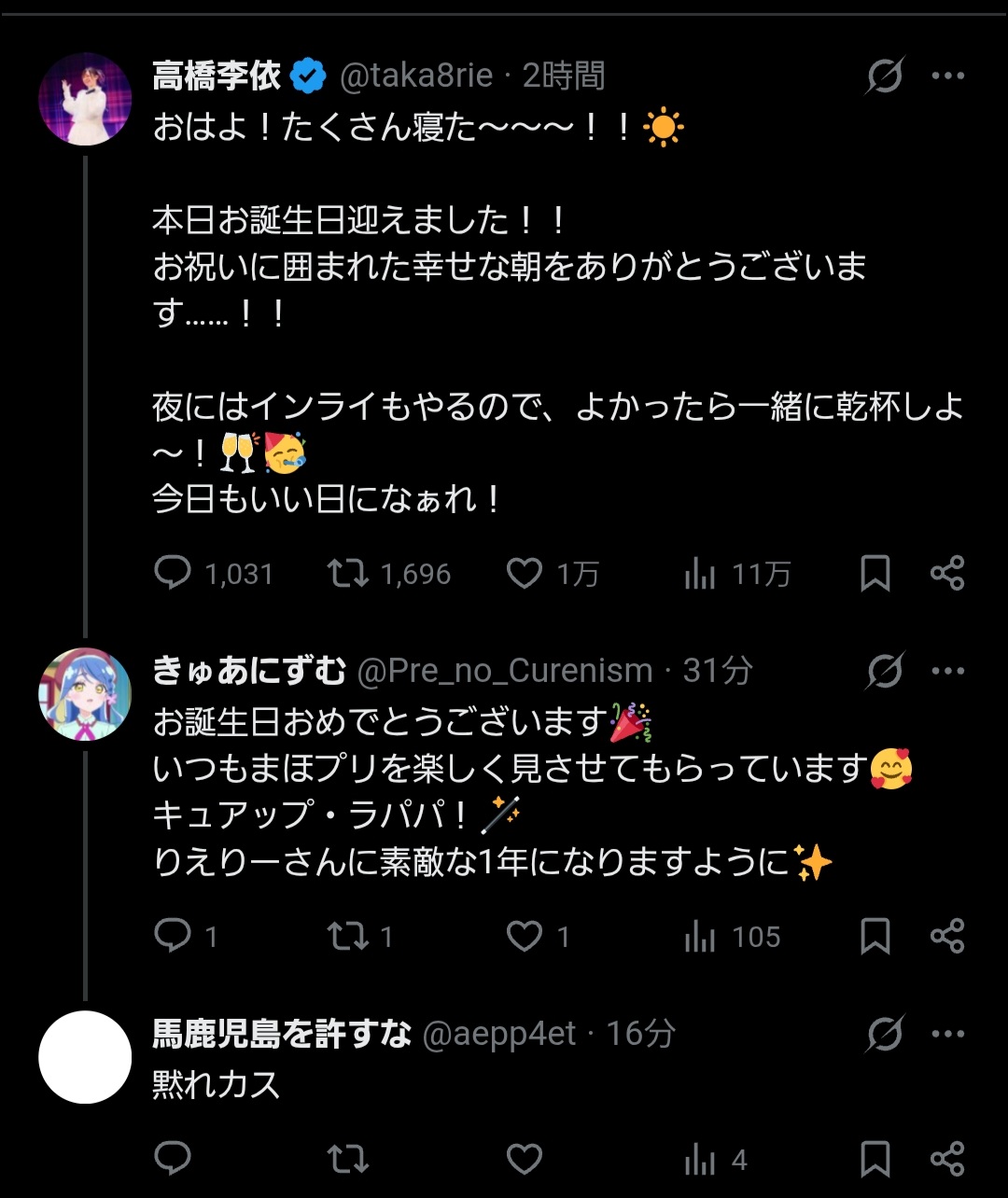Open @taka8rie profile handle link
This screenshot has width=1008, height=1198.
click(416, 76)
